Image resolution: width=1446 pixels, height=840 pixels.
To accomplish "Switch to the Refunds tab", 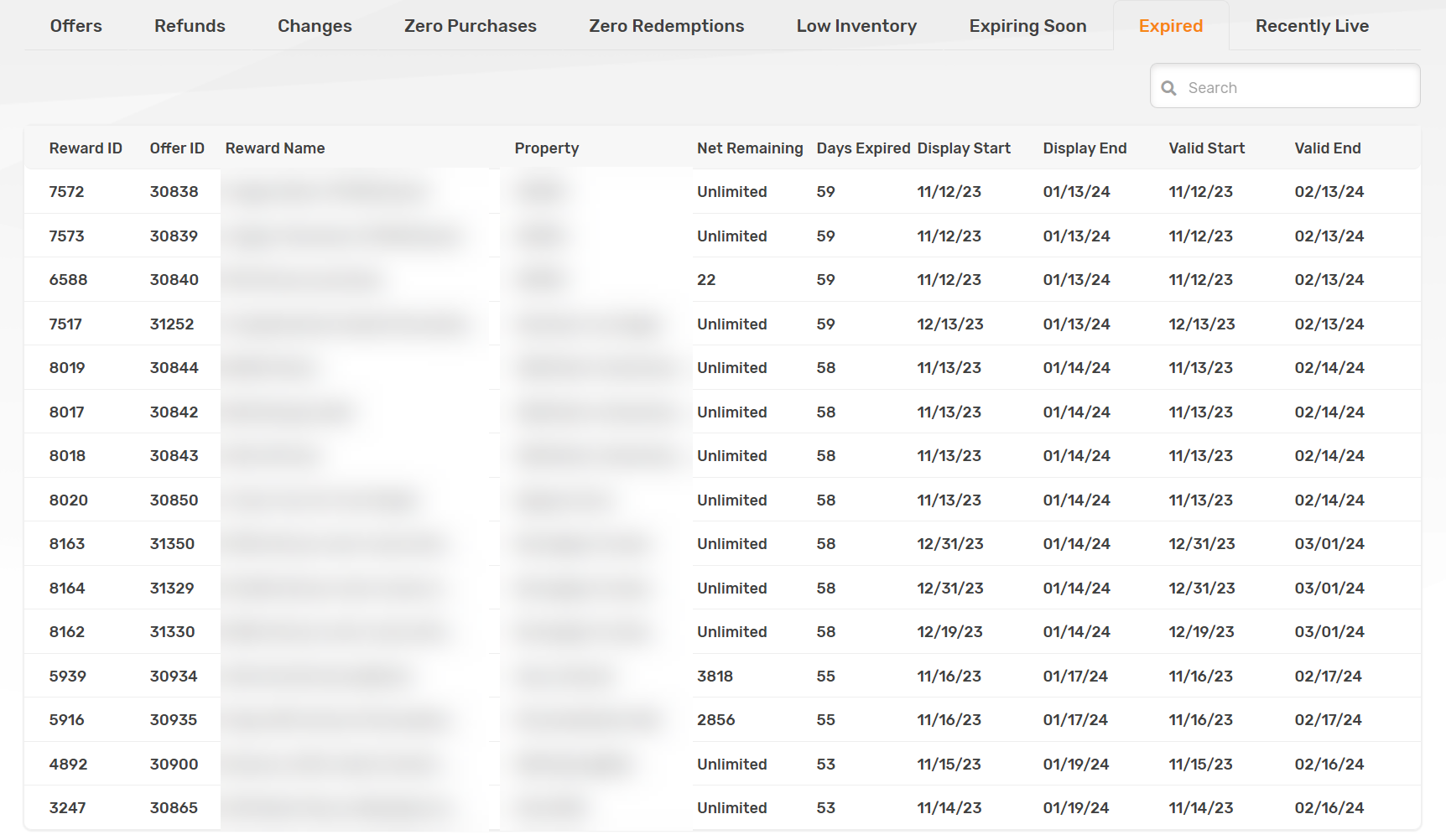I will point(190,26).
